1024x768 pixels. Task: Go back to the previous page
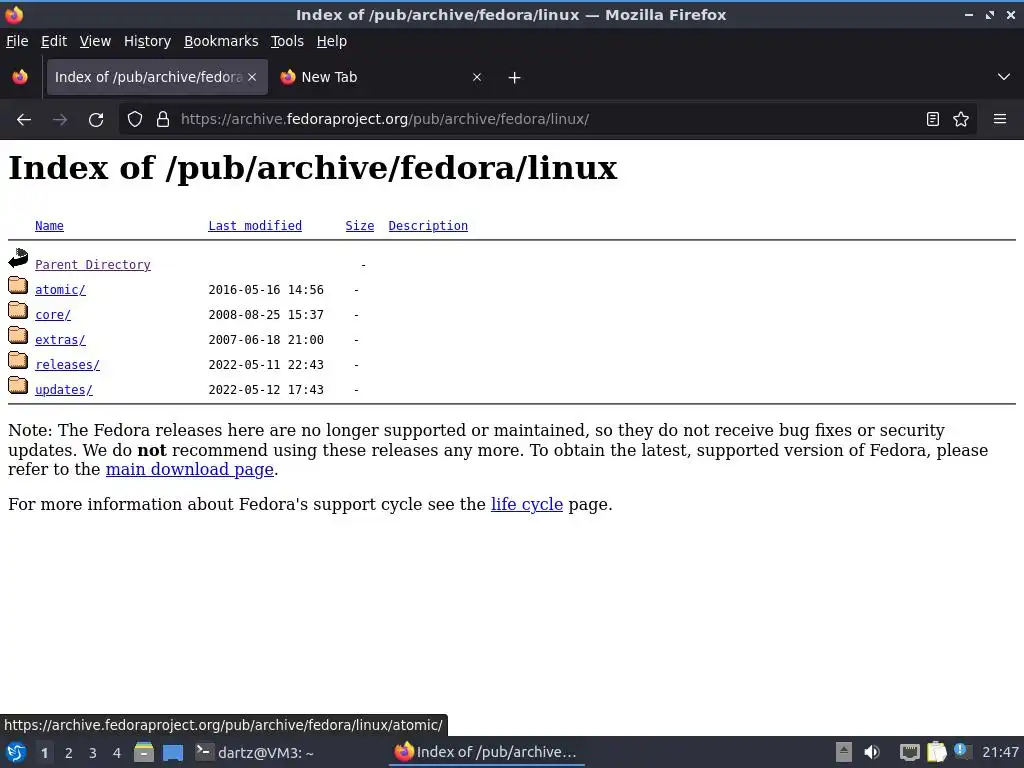click(x=24, y=120)
